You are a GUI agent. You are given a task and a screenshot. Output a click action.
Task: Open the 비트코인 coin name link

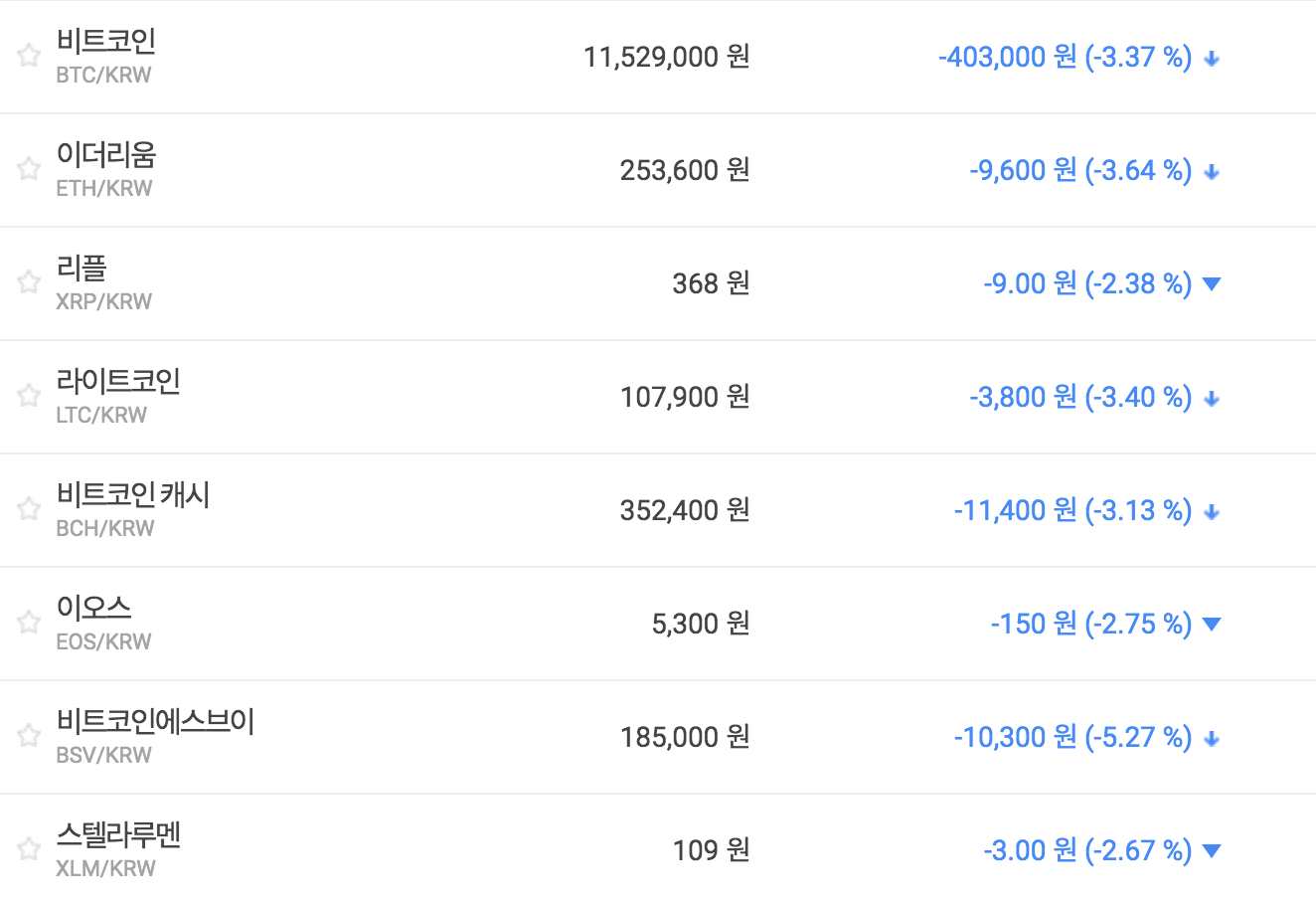tap(106, 42)
